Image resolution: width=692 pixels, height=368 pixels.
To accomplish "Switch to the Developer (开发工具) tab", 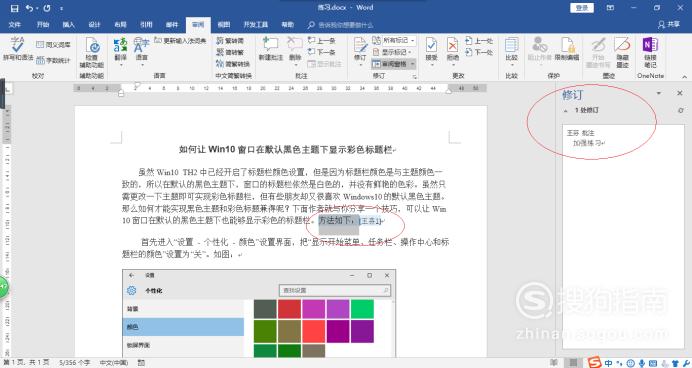I will [256, 25].
